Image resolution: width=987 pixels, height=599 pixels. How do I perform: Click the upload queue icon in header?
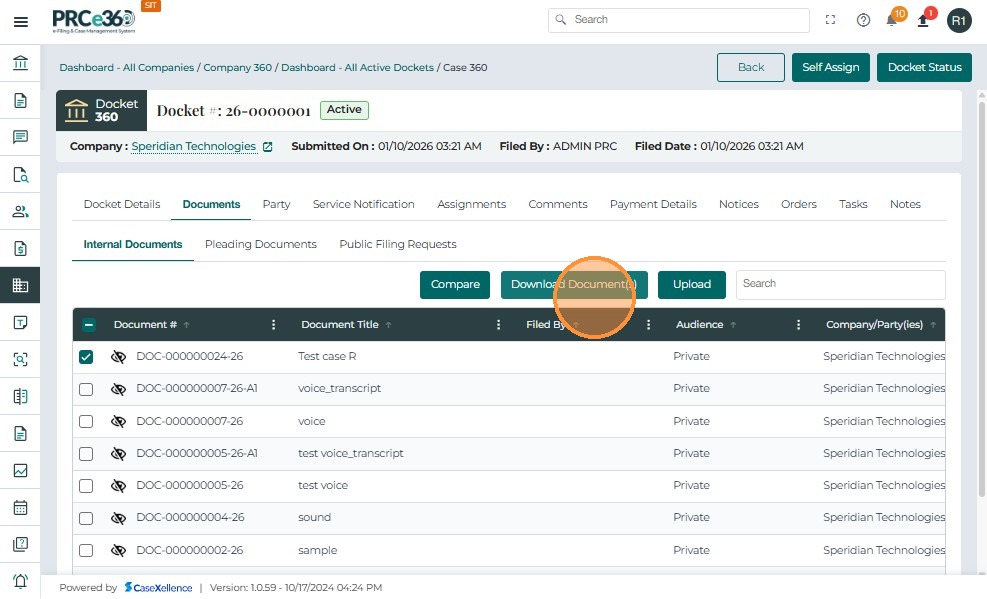point(924,20)
